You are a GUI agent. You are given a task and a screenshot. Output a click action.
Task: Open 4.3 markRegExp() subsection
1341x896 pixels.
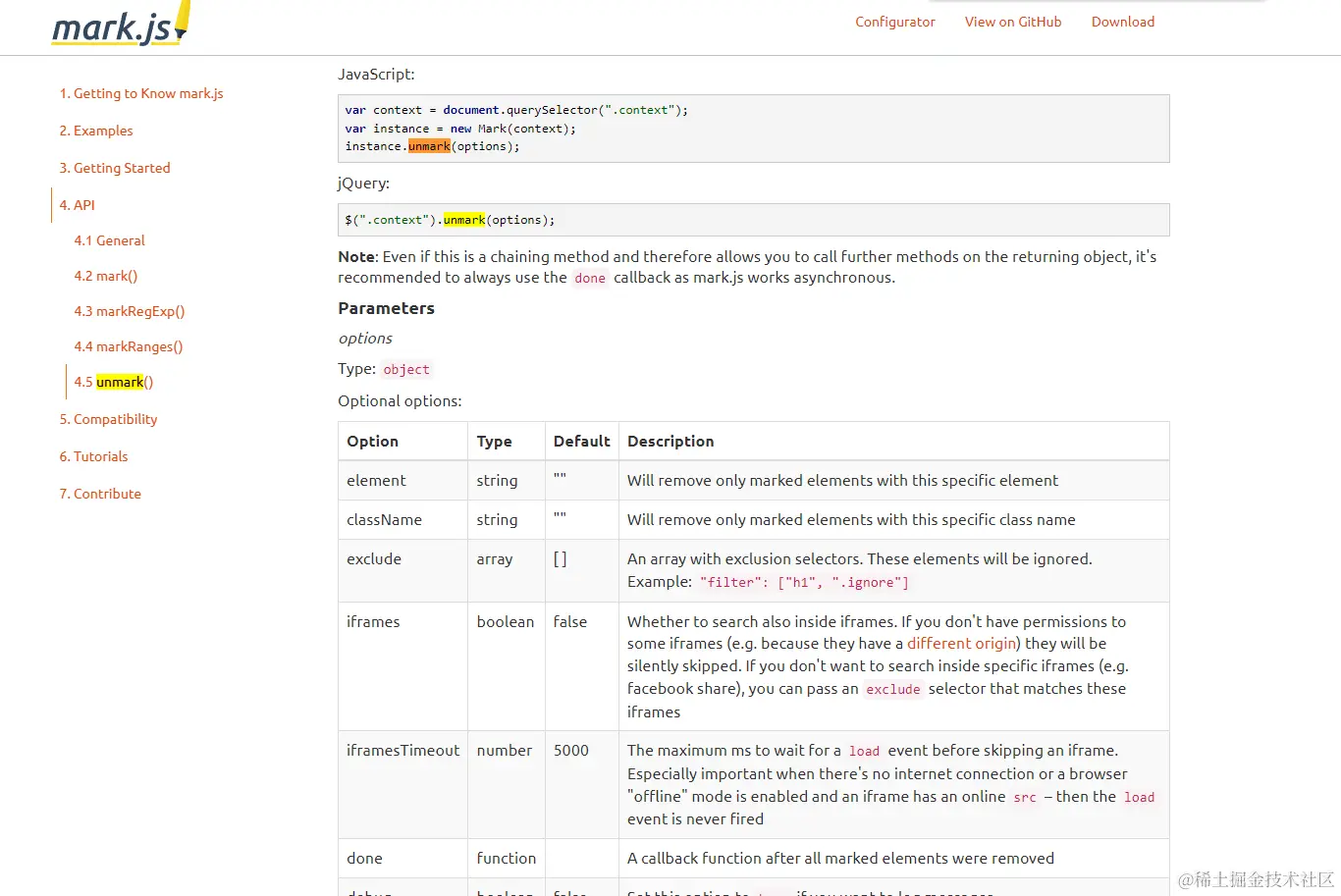click(130, 311)
